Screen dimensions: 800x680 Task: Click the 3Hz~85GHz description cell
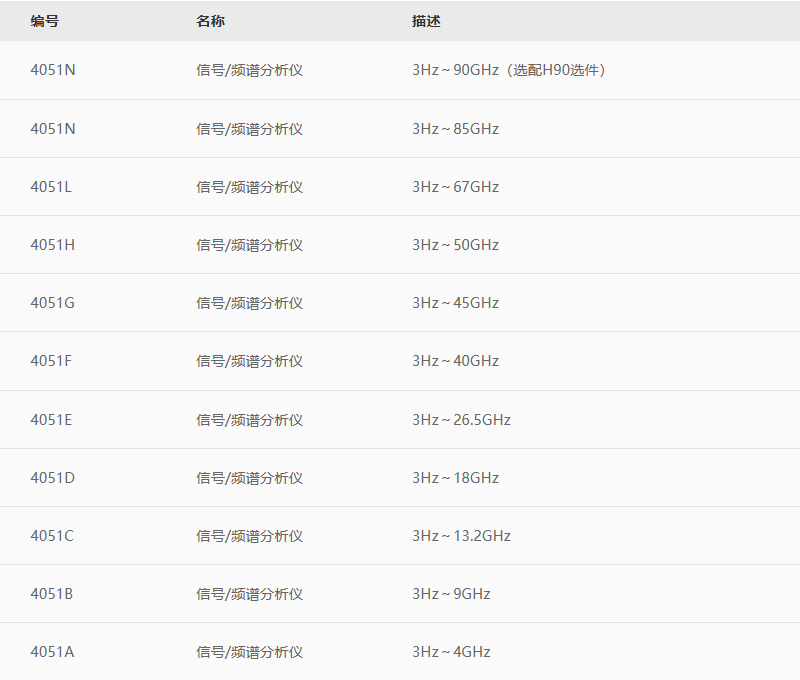(x=455, y=129)
